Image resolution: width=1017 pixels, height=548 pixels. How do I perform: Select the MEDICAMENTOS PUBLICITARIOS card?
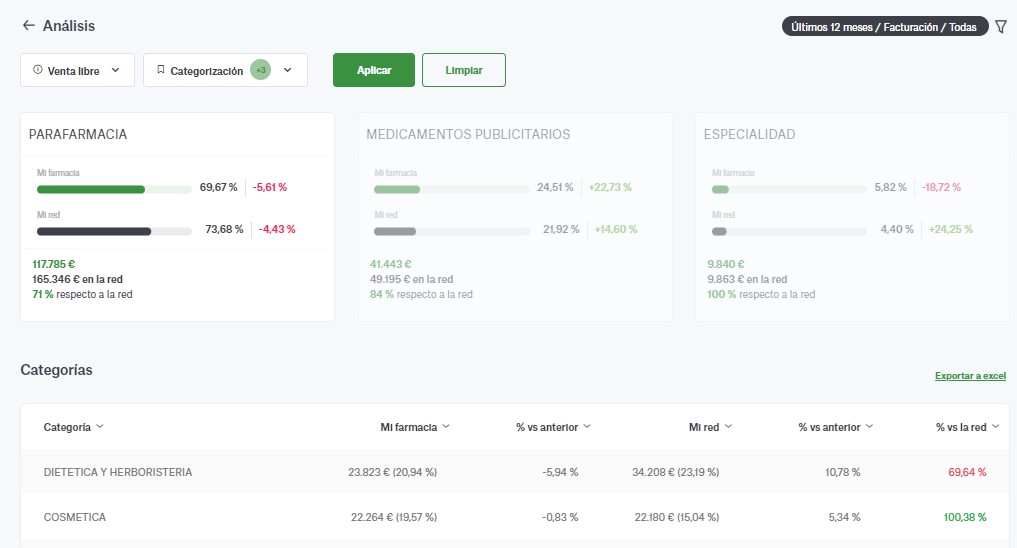pos(515,217)
